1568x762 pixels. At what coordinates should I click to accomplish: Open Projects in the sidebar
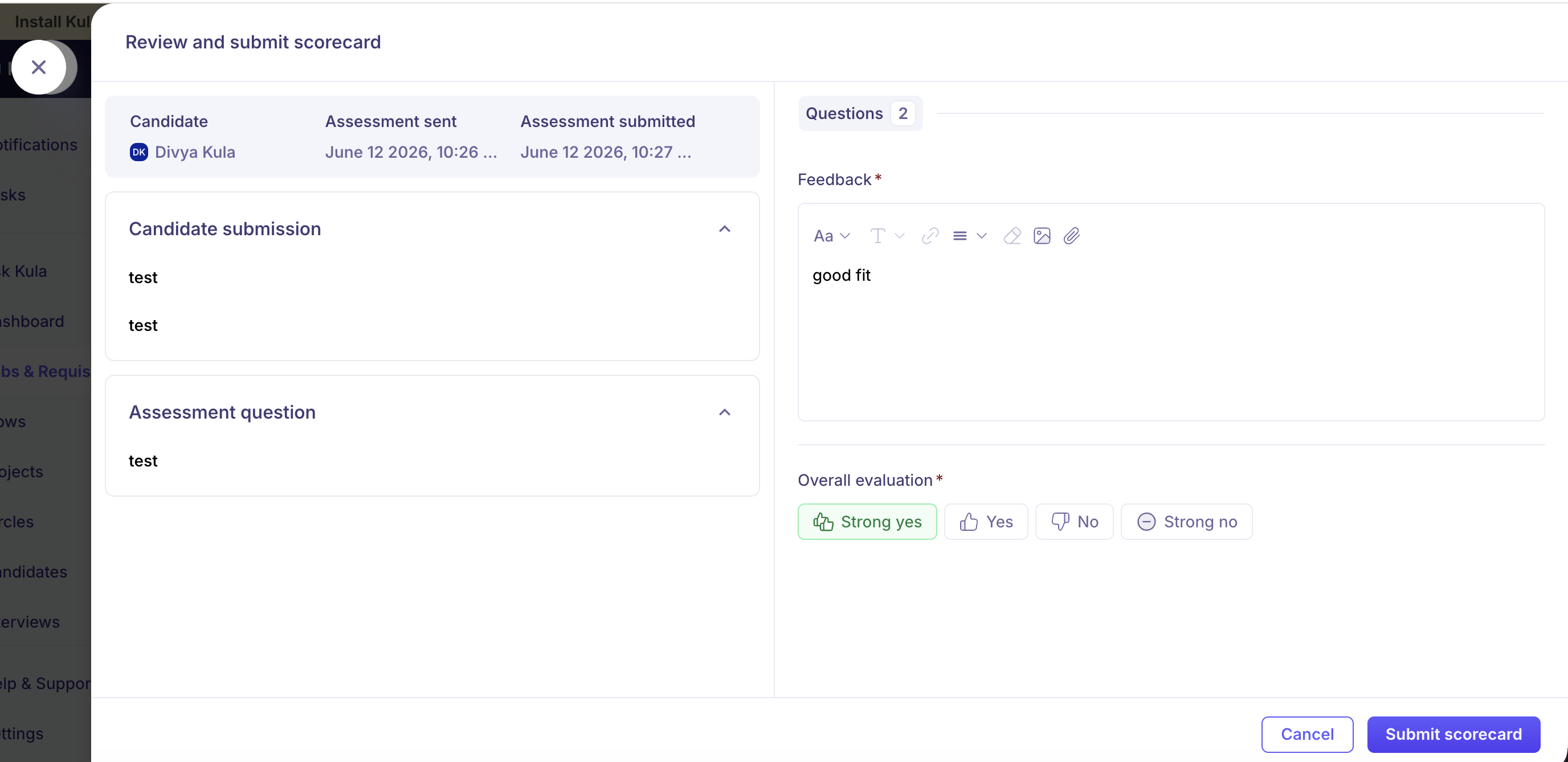22,472
